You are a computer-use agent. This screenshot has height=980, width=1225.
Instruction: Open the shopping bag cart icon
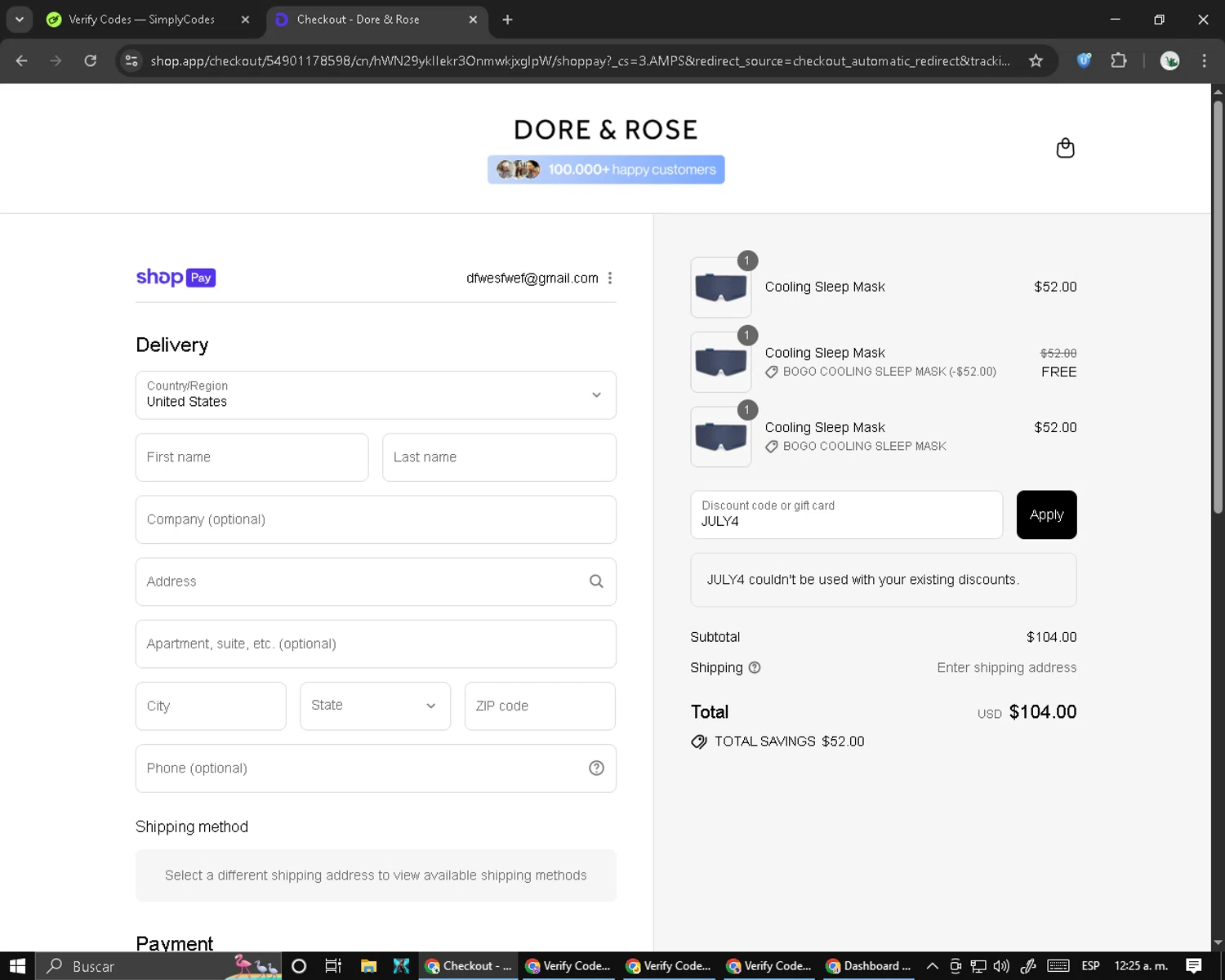pyautogui.click(x=1065, y=148)
